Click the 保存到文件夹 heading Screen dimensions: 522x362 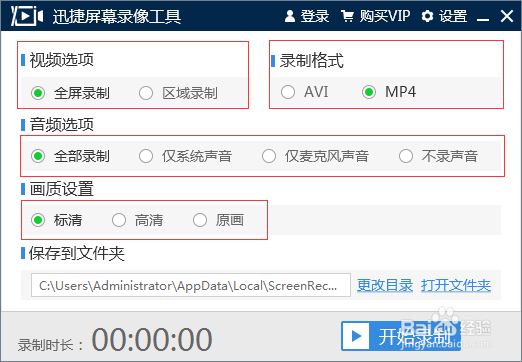[x=77, y=253]
